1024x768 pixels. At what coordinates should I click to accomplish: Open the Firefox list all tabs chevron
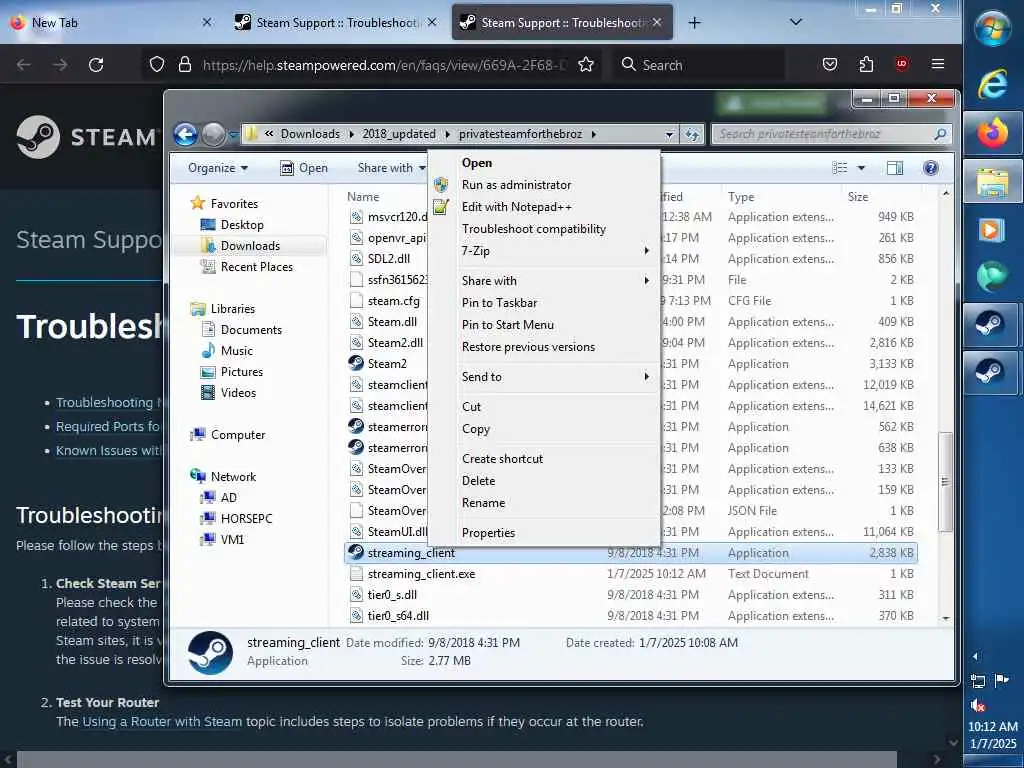pos(795,22)
